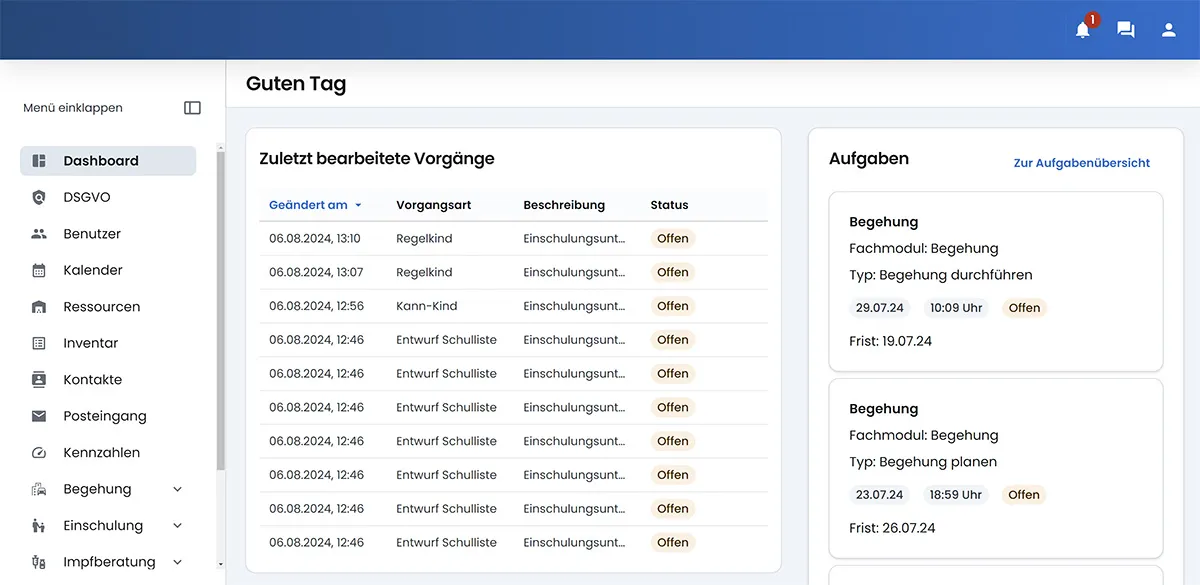Follow the Zur Aufgabenübersicht link

tap(1082, 163)
